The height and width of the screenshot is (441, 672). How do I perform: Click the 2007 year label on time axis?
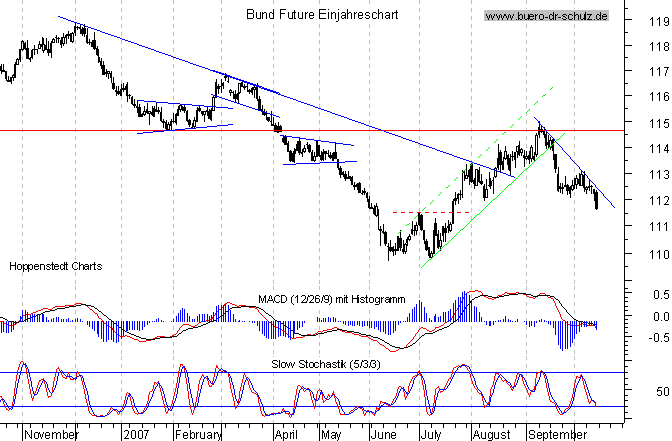point(136,435)
